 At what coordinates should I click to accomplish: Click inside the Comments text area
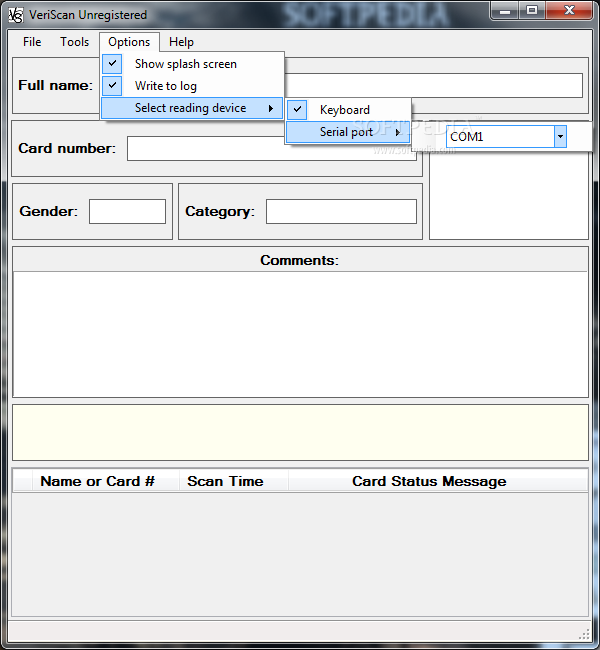[x=300, y=334]
